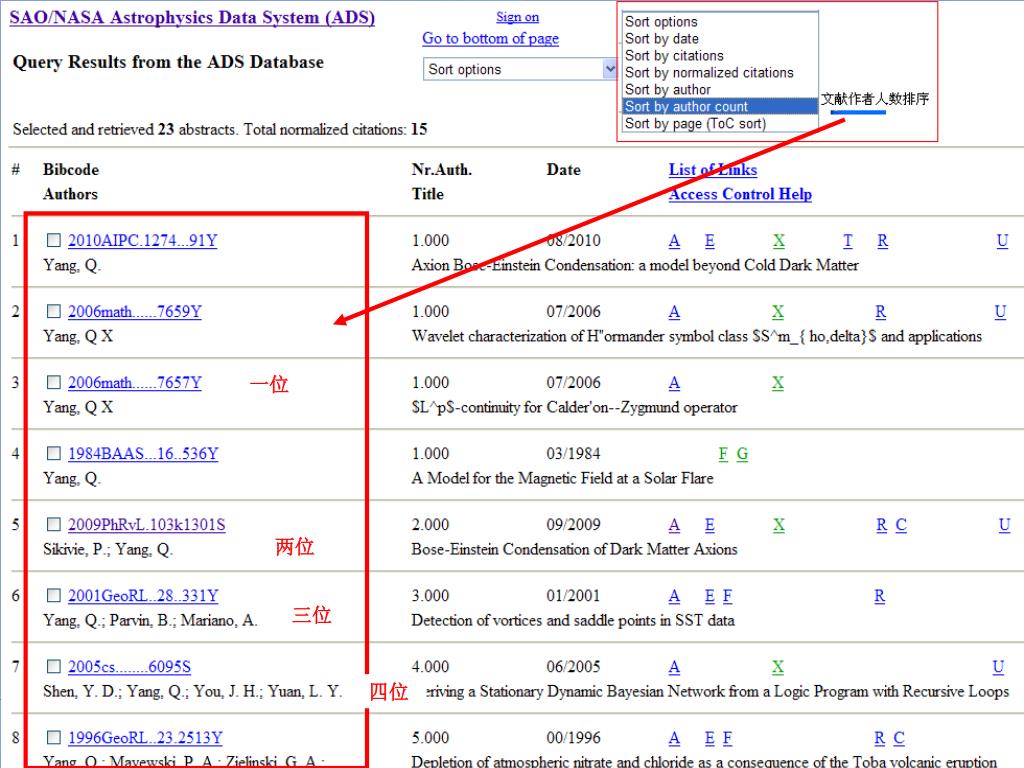Viewport: 1024px width, 768px height.
Task: Tick the checkbox for 2006math......7657Y
Action: point(54,382)
